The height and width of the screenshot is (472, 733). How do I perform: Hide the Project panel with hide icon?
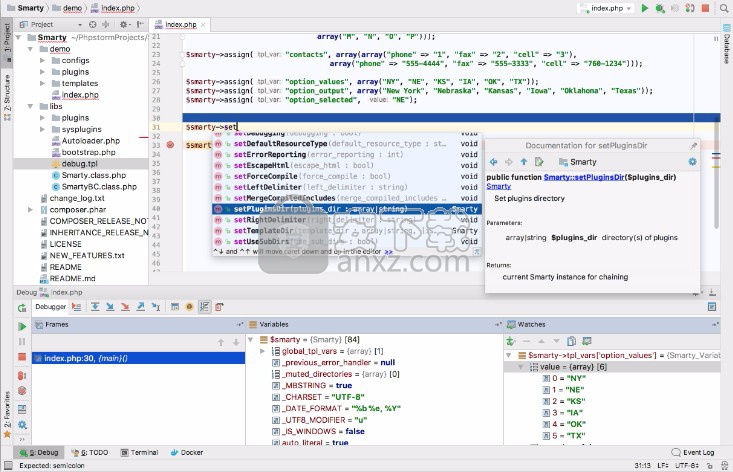[140, 24]
